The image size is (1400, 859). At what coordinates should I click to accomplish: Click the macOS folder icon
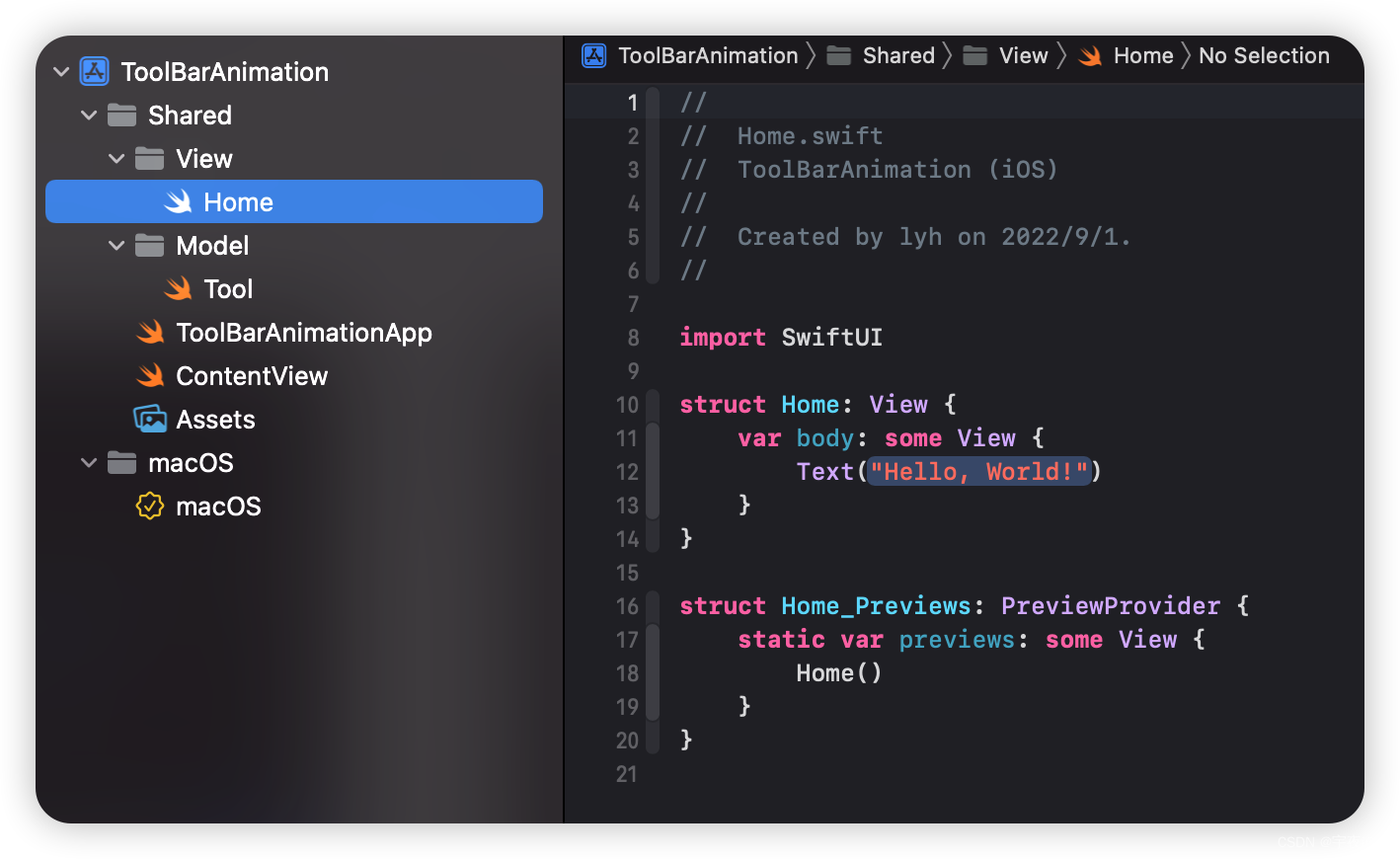122,463
